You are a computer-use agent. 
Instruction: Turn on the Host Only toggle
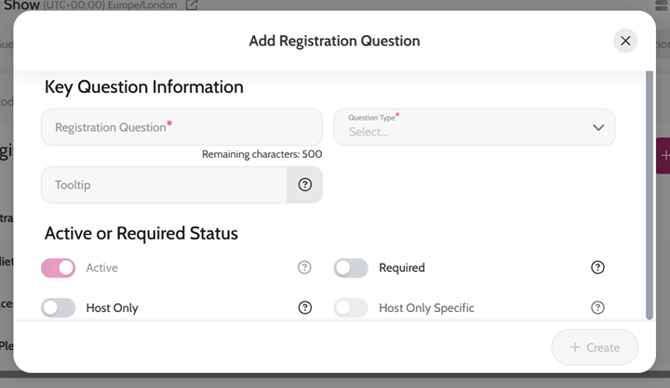point(58,308)
